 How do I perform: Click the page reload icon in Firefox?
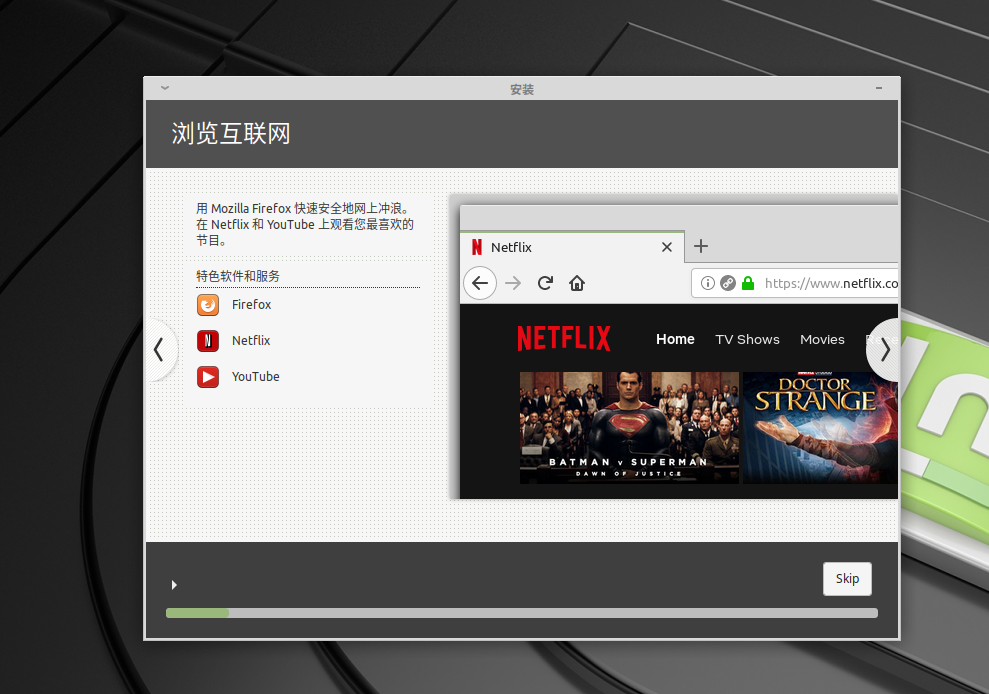(545, 283)
